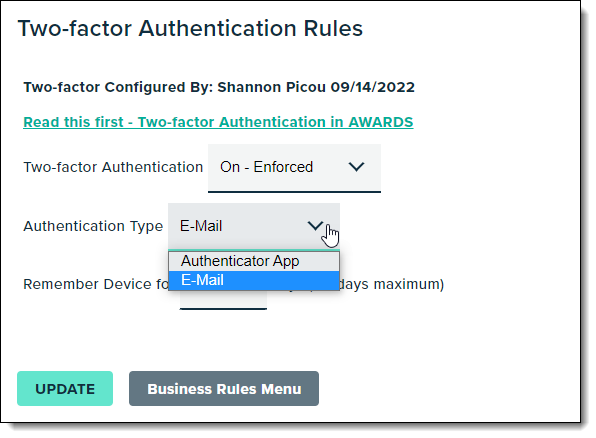
Task: Click the 'days maximum)' text
Action: 391,284
